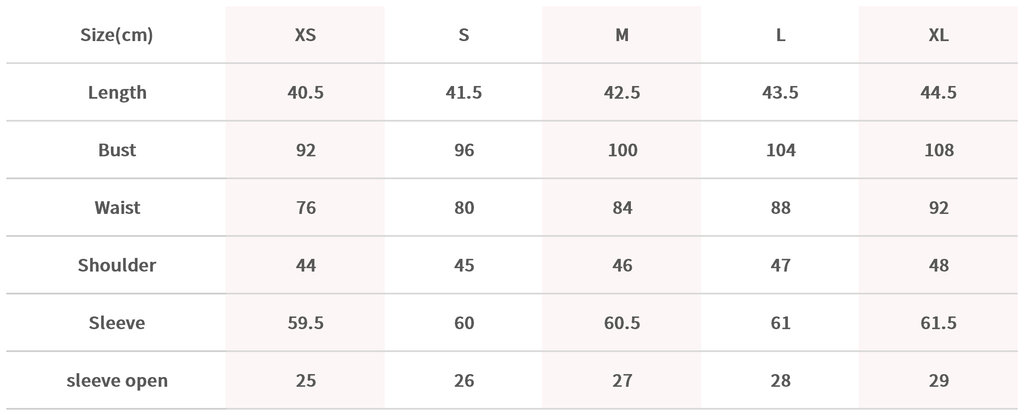
Task: Select the L size column header
Action: [780, 35]
